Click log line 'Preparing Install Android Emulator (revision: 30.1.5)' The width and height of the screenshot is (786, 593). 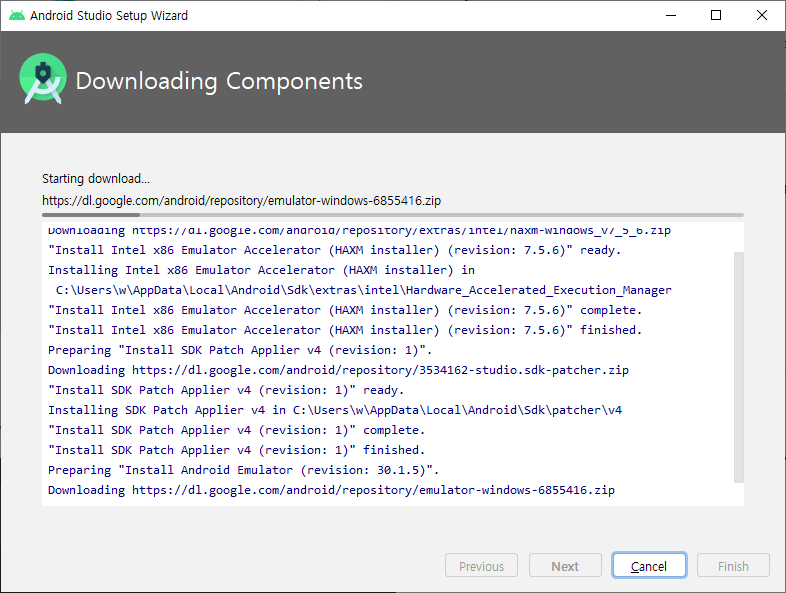(x=244, y=470)
